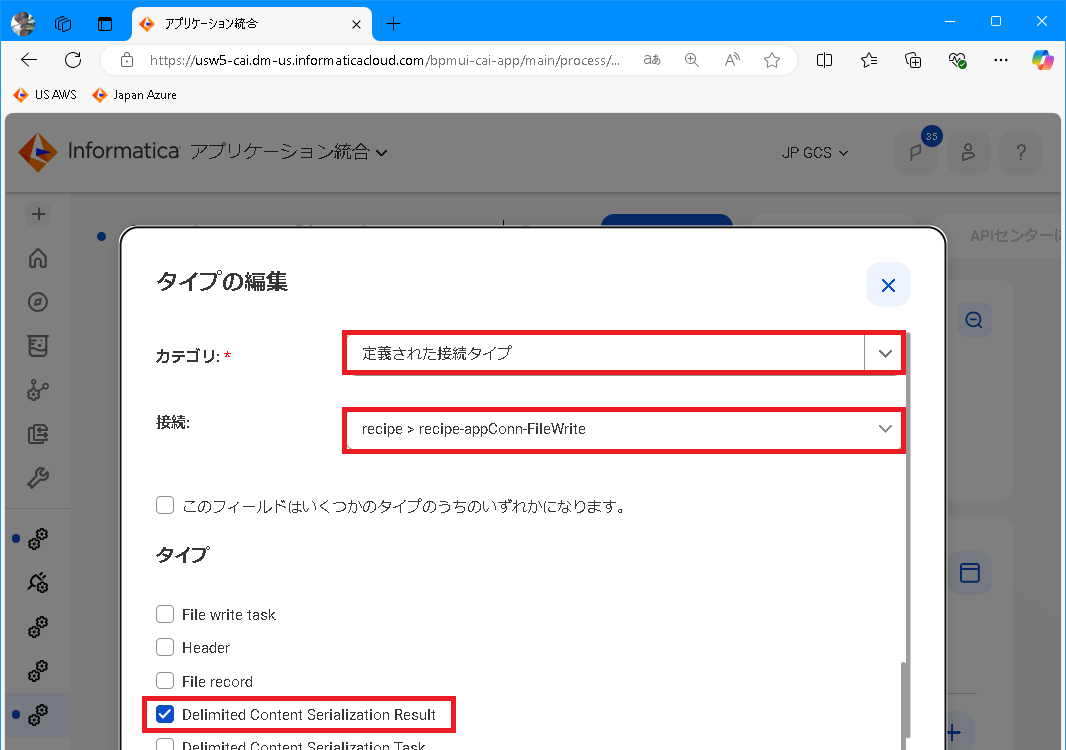Go back in the browser
This screenshot has width=1066, height=750.
pos(29,60)
